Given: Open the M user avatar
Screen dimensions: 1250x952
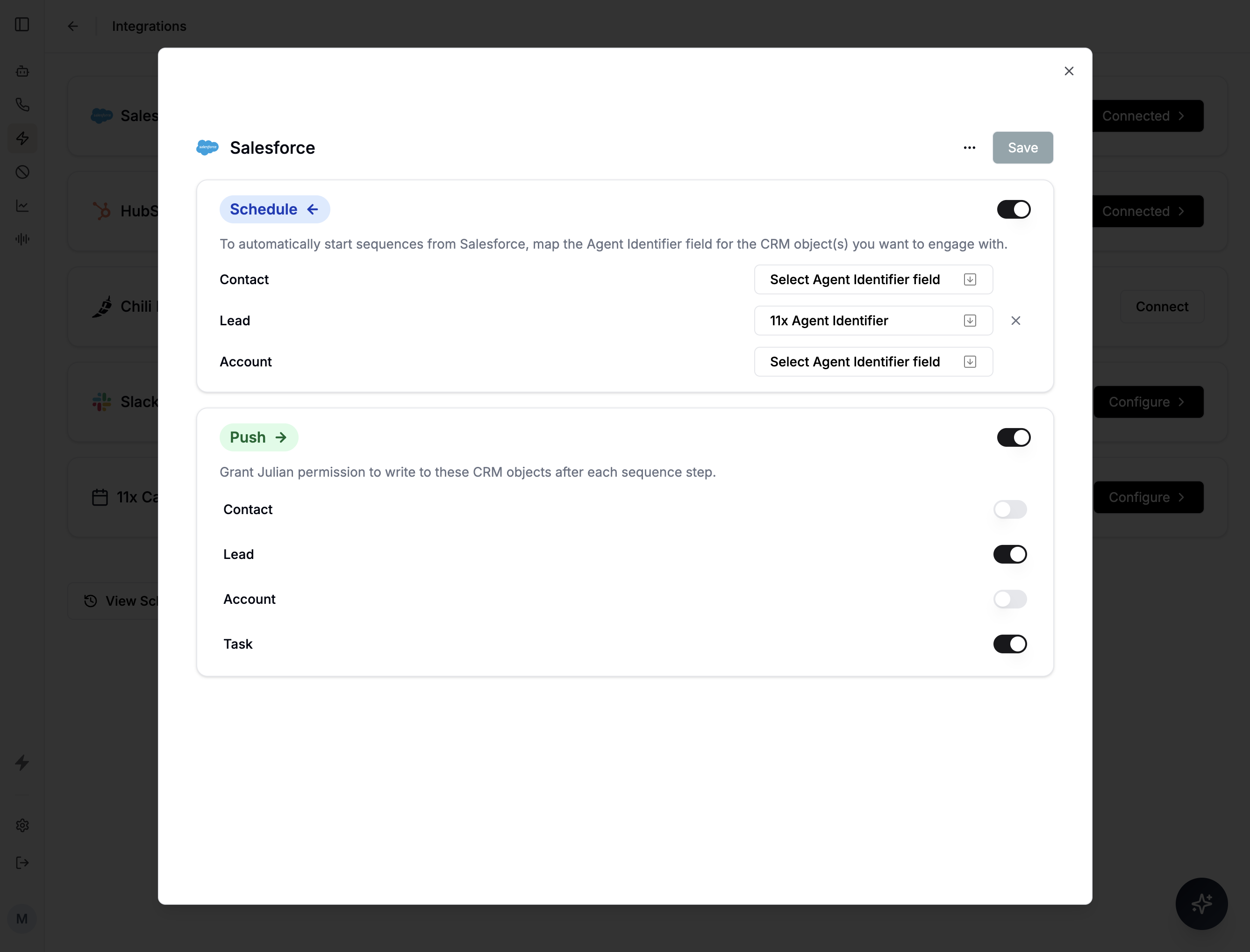Looking at the screenshot, I should pos(22,919).
